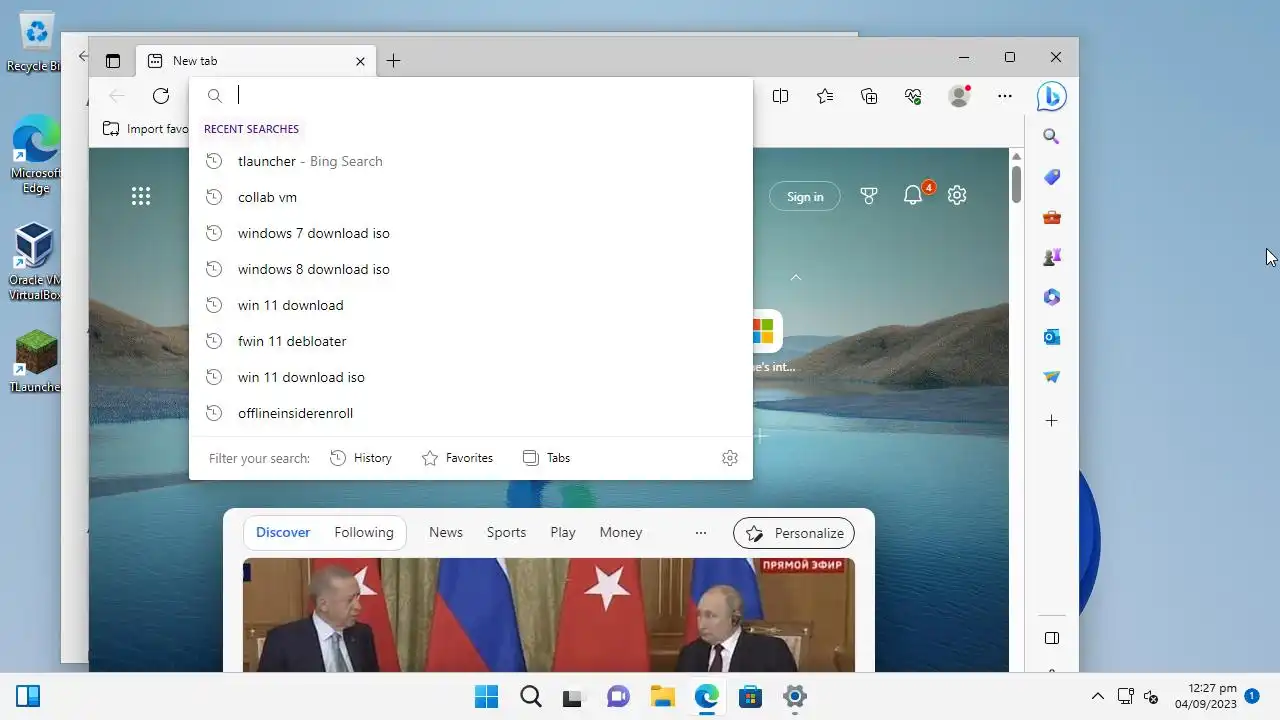Open taskbar Search icon
The height and width of the screenshot is (720, 1280).
coord(530,697)
